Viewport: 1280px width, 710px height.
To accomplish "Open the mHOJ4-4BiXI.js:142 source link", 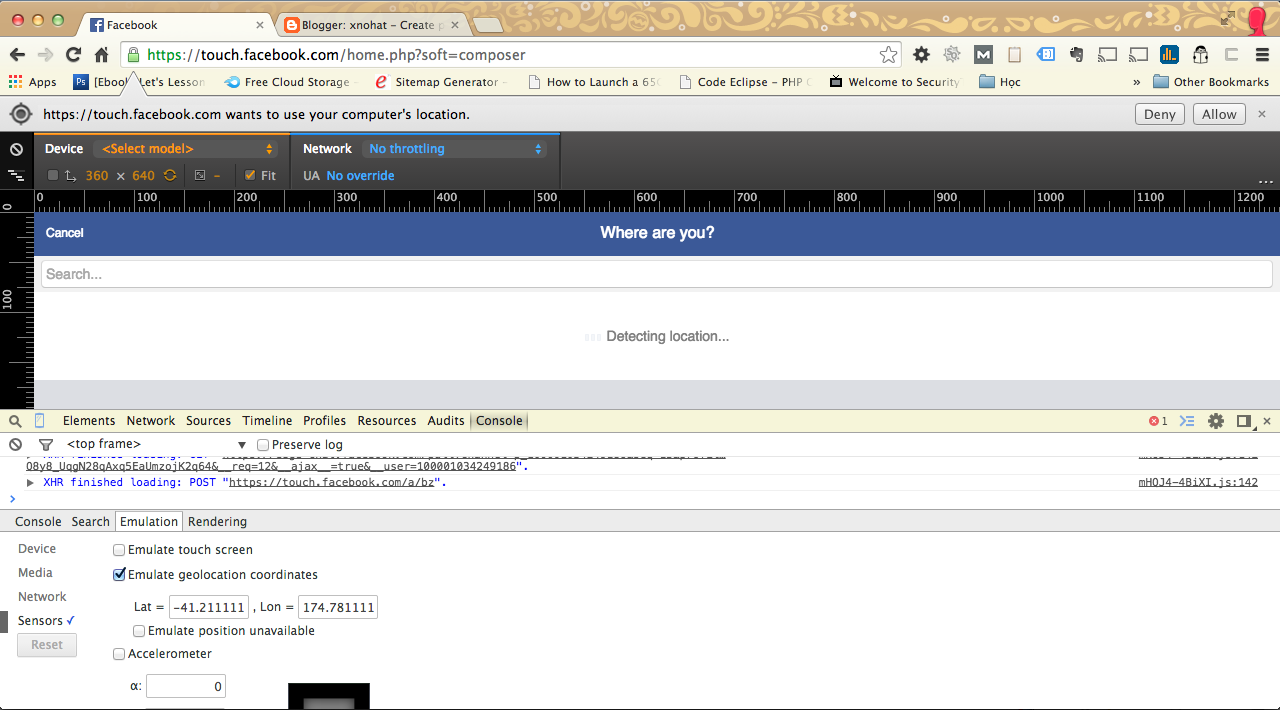I will [x=1198, y=482].
